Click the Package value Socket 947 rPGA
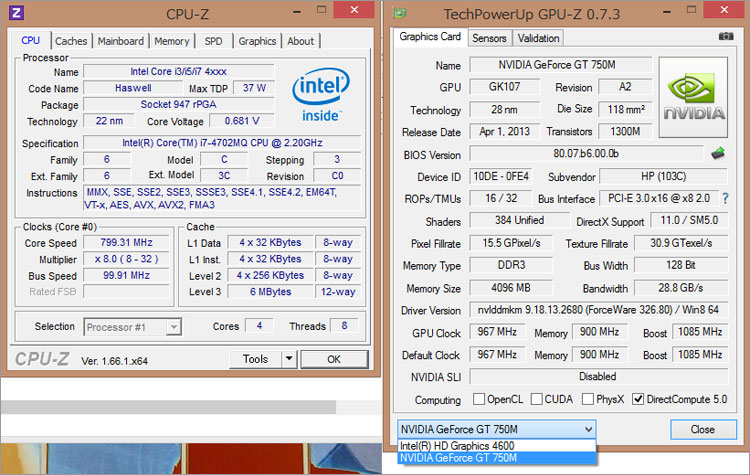The height and width of the screenshot is (475, 750). point(178,104)
